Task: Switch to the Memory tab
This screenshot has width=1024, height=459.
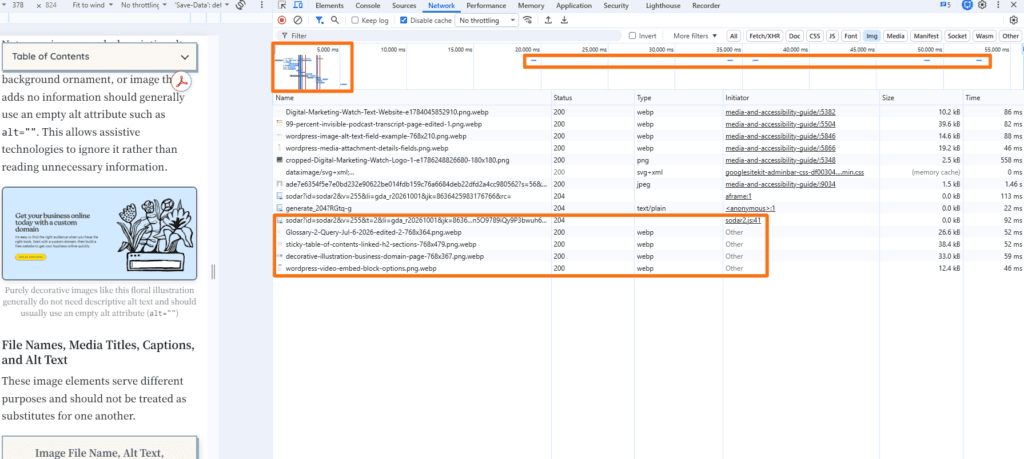Action: 531,6
